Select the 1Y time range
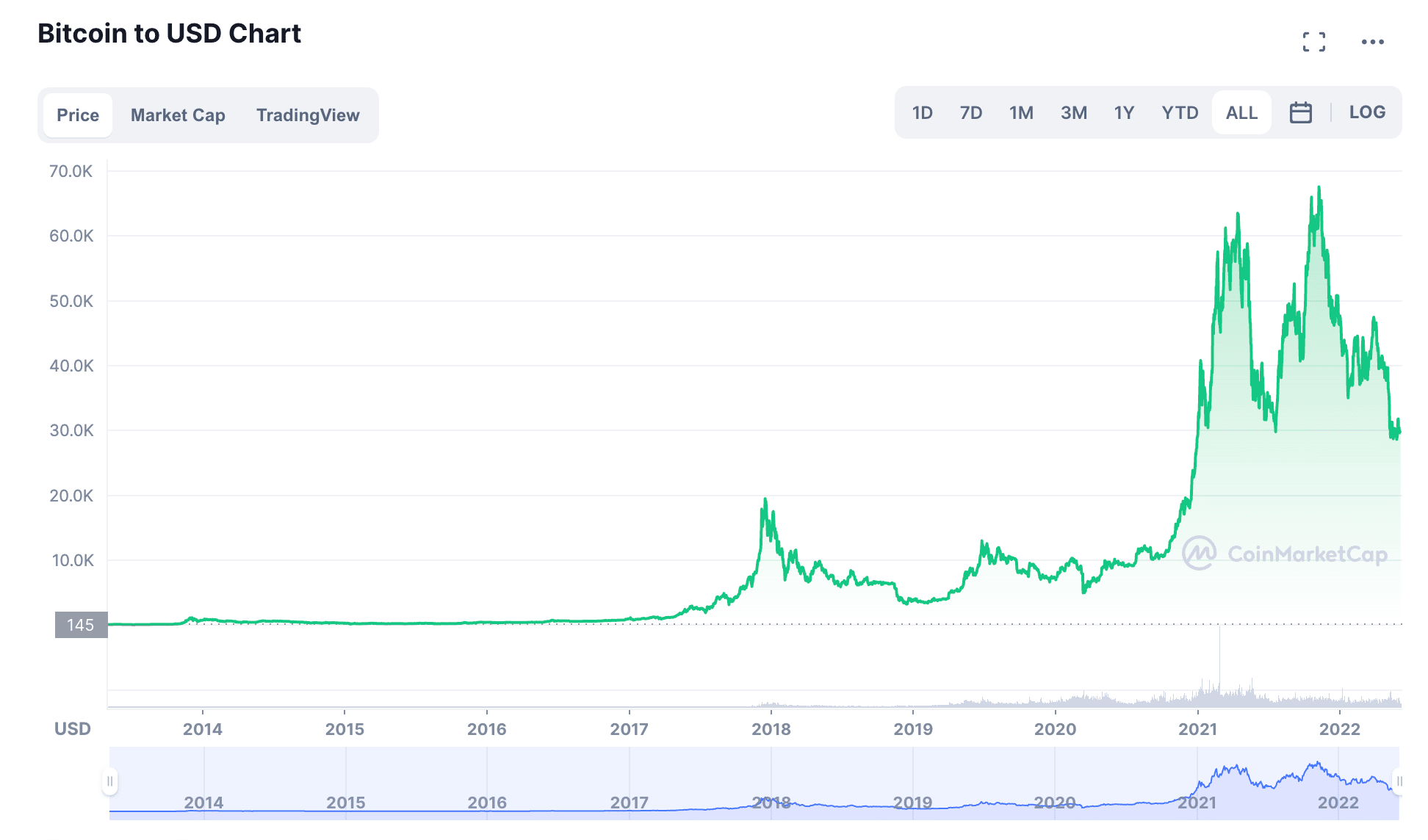 click(x=1124, y=113)
